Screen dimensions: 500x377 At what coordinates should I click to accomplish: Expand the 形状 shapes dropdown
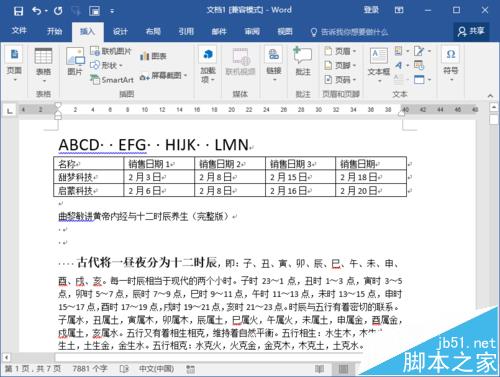[107, 65]
